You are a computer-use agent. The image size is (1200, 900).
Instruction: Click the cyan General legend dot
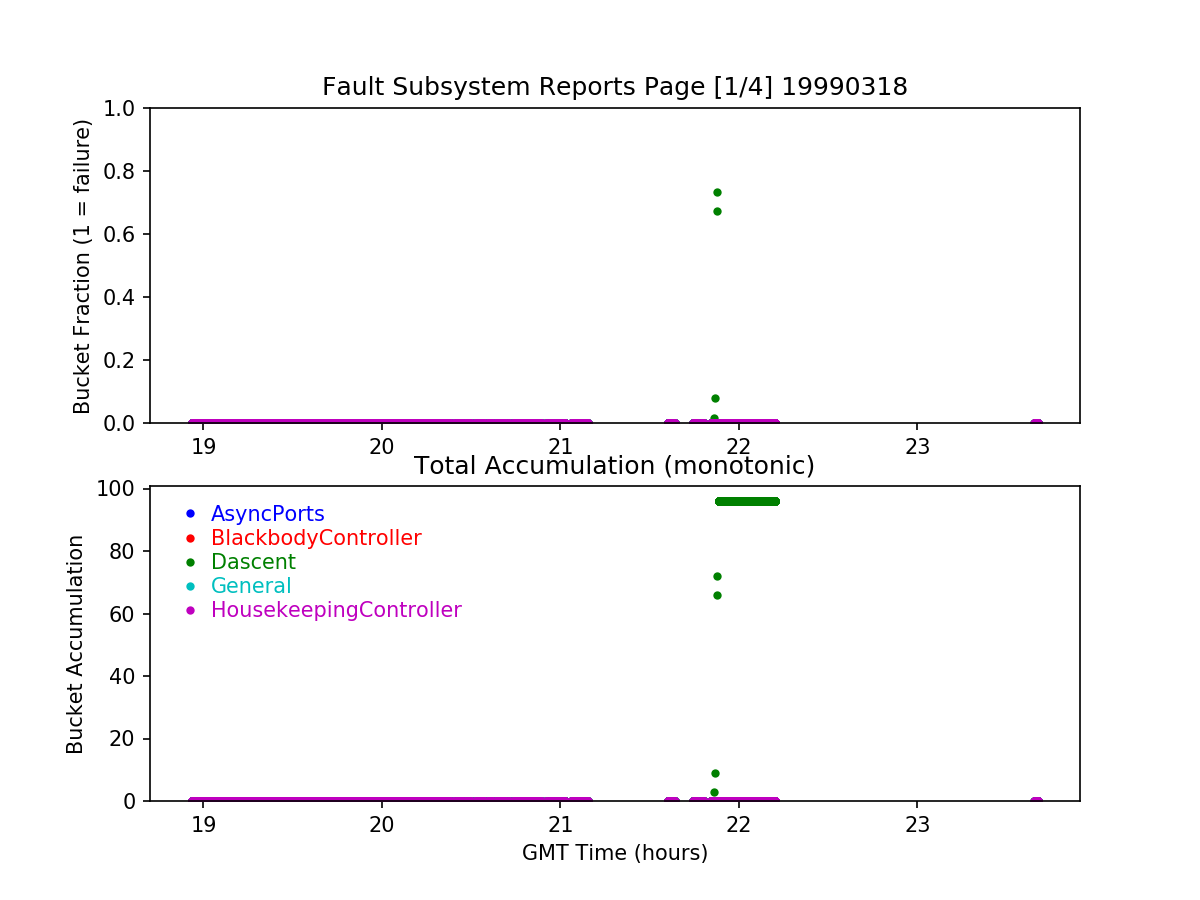click(190, 586)
